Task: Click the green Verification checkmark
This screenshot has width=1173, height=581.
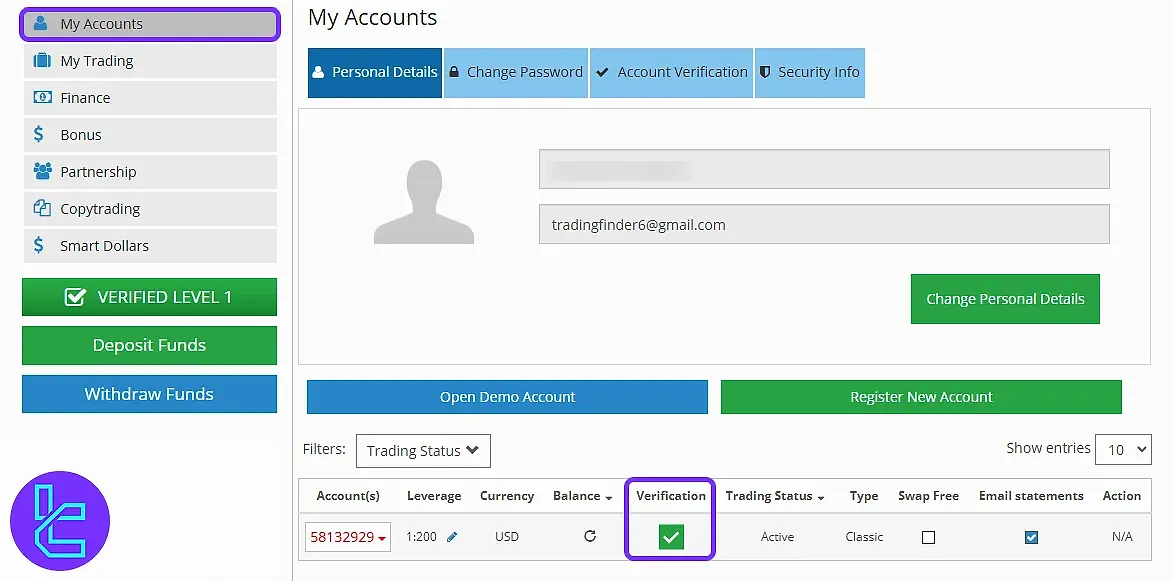Action: pos(670,537)
